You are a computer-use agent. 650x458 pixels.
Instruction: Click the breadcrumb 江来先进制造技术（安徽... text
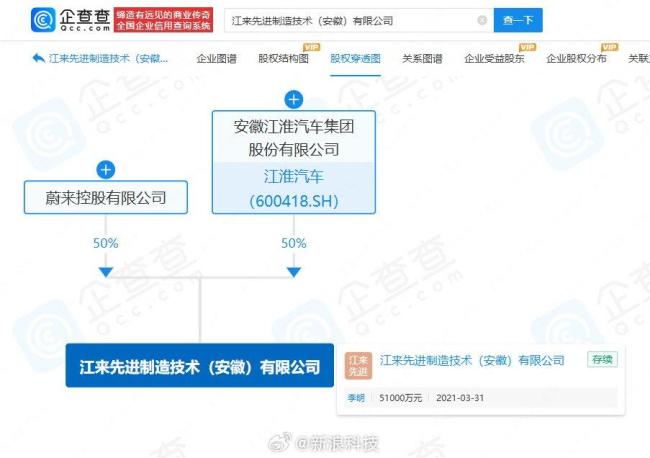(109, 58)
